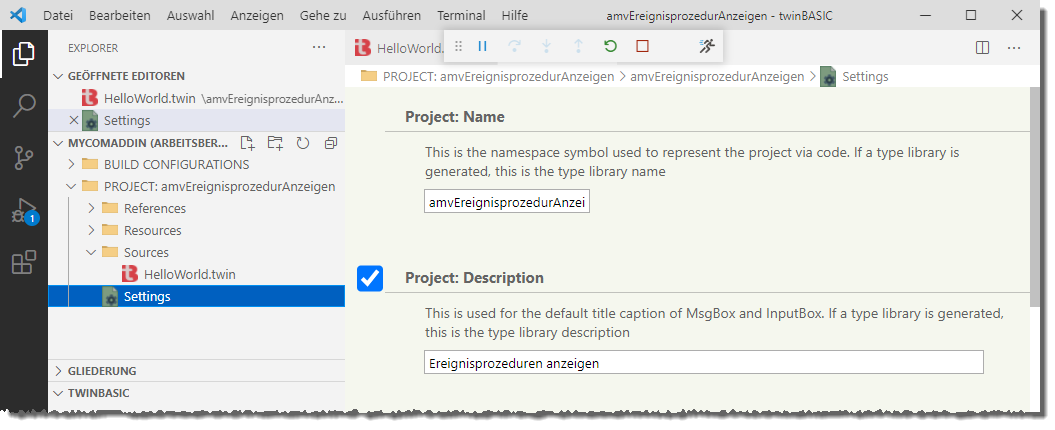Pause the debug session
This screenshot has height=430, width=1055.
[x=482, y=46]
